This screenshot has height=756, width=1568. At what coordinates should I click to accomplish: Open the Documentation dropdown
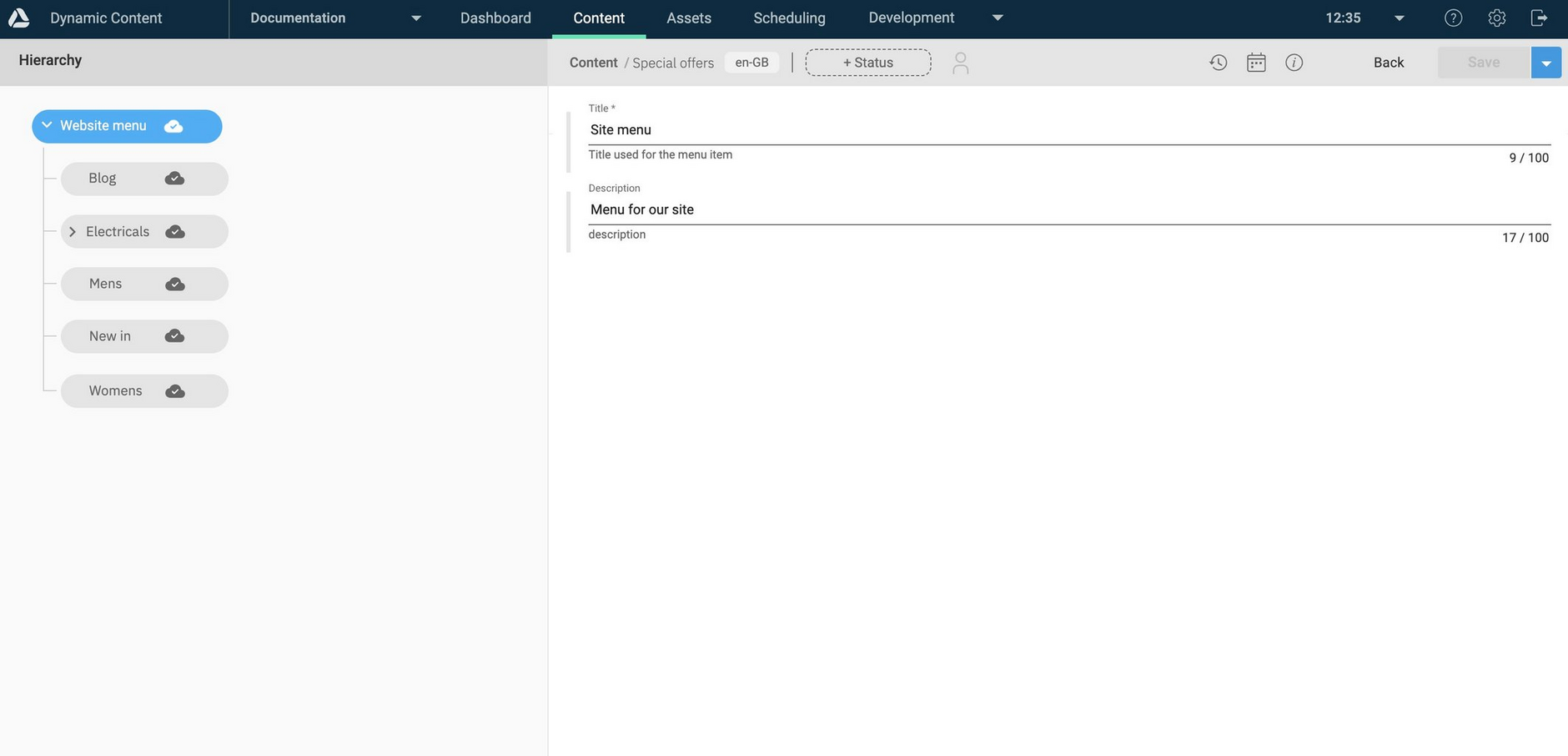pyautogui.click(x=415, y=17)
